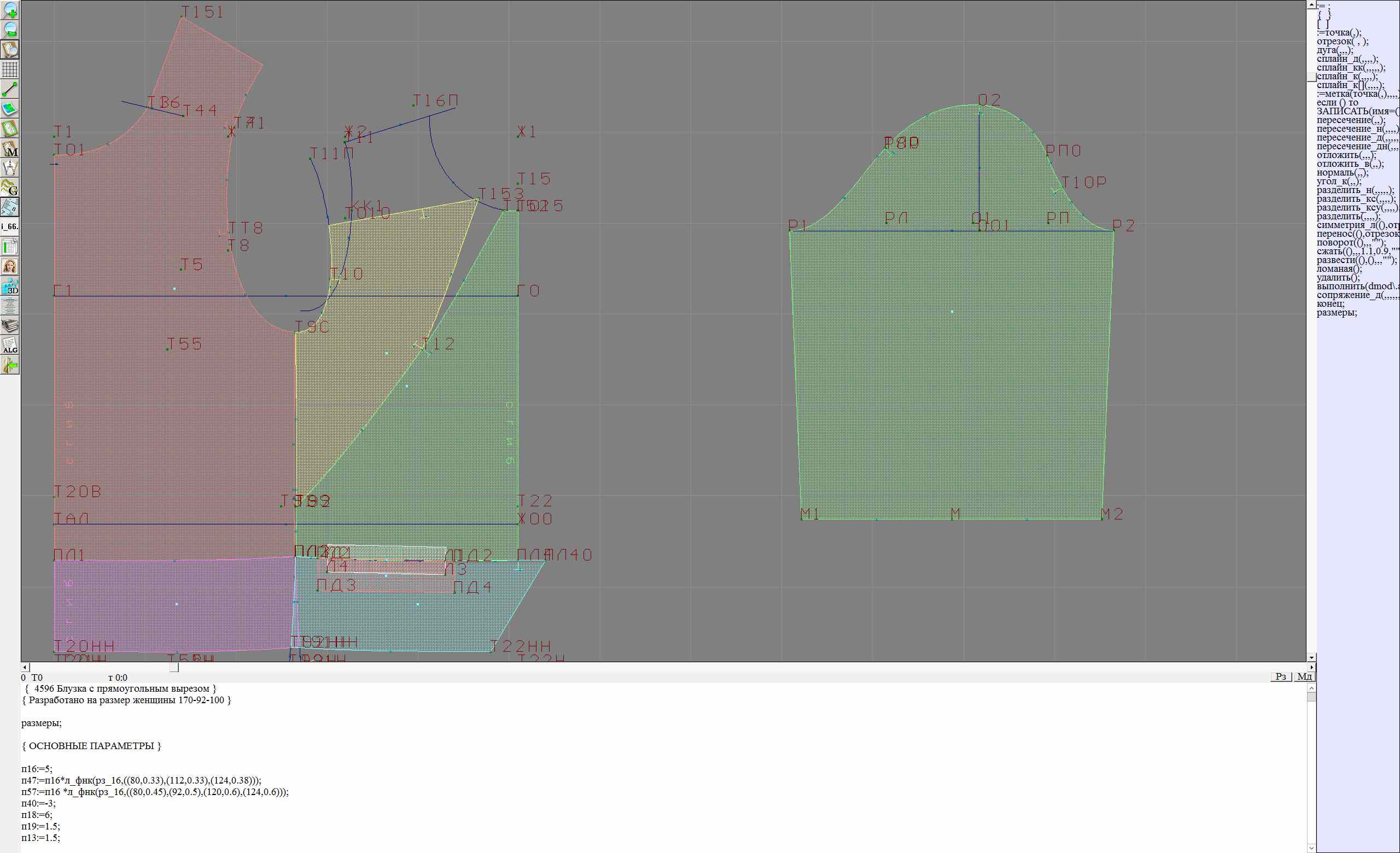
Task: Toggle the calculator numbers icon
Action: (x=10, y=207)
